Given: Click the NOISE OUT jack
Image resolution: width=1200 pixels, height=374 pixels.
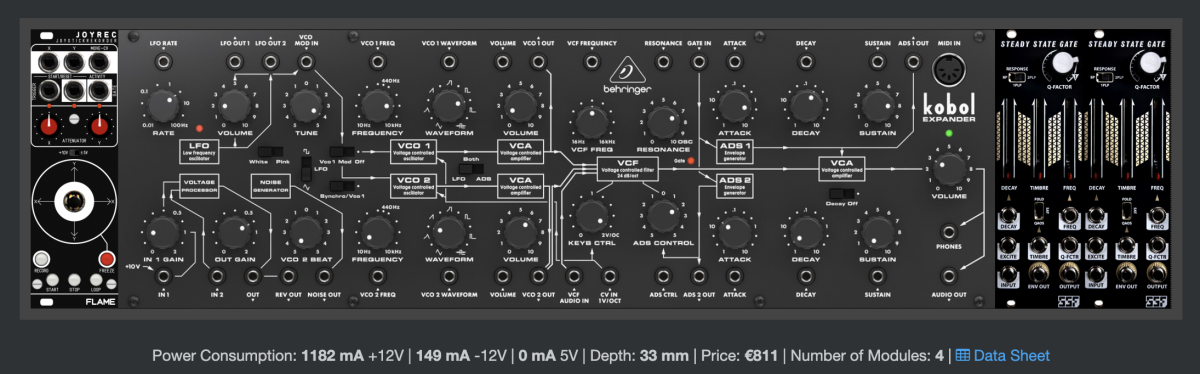Looking at the screenshot, I should tap(324, 277).
